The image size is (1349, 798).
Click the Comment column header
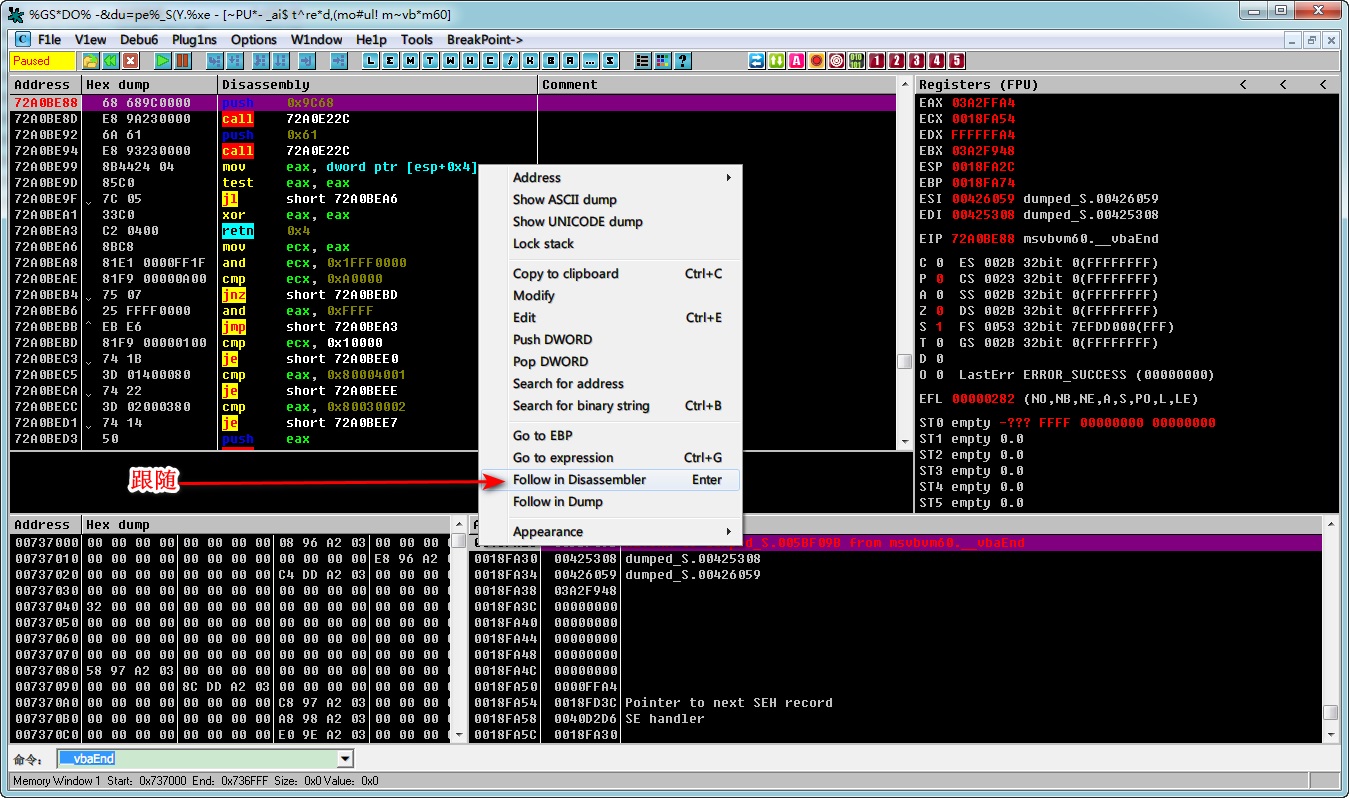719,85
